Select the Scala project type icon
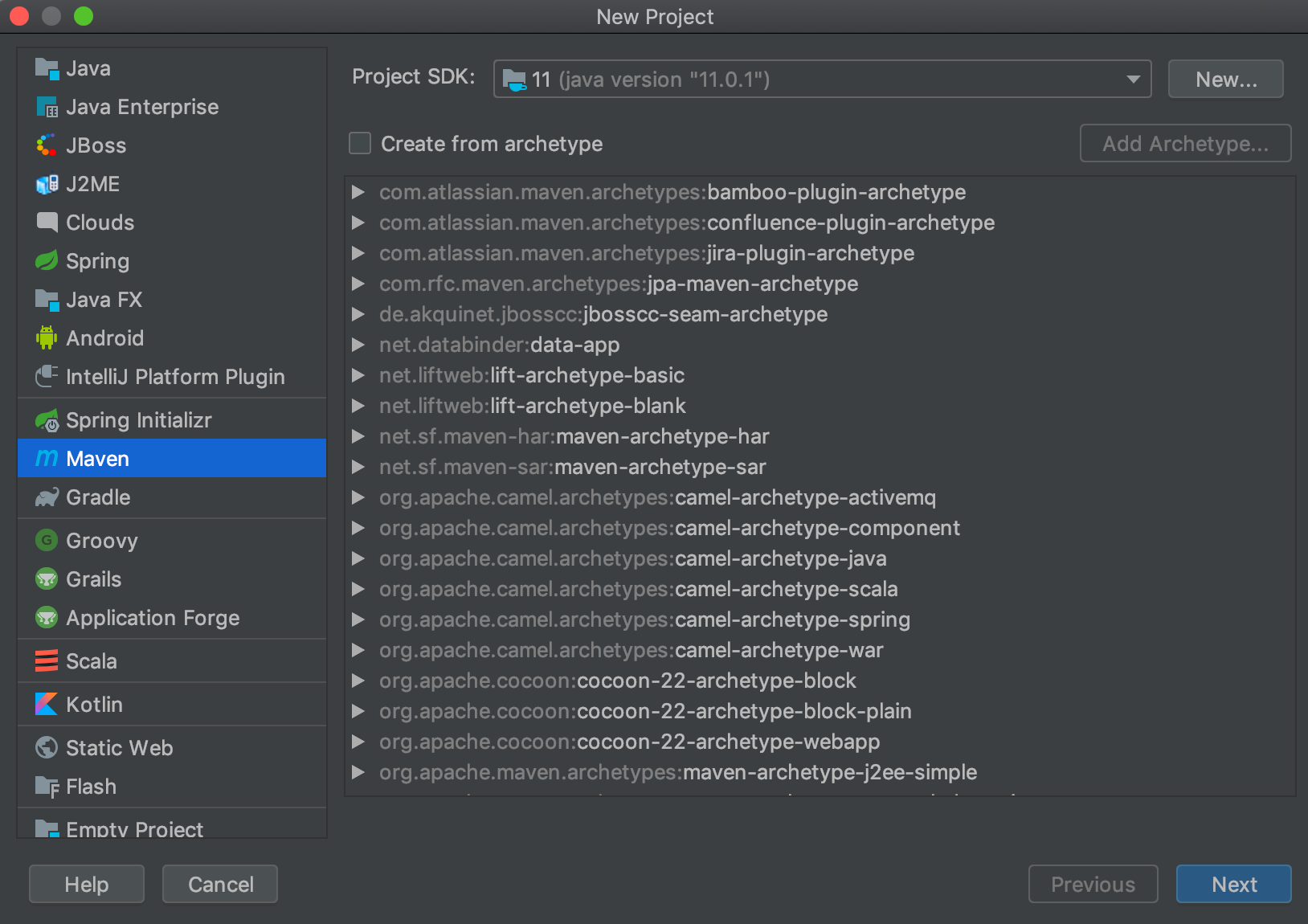This screenshot has height=924, width=1308. (47, 660)
